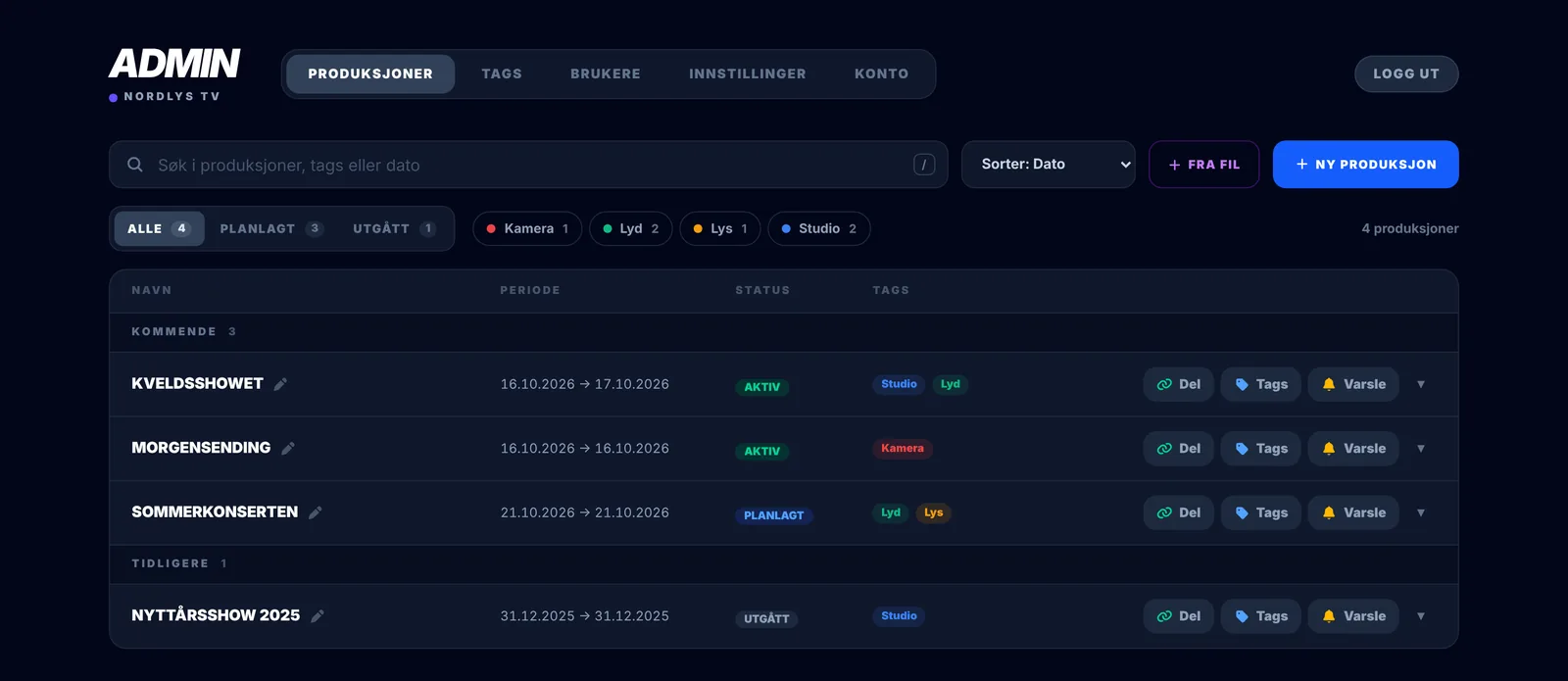Click the slash shortcut key hint
The image size is (1568, 681).
click(x=924, y=165)
